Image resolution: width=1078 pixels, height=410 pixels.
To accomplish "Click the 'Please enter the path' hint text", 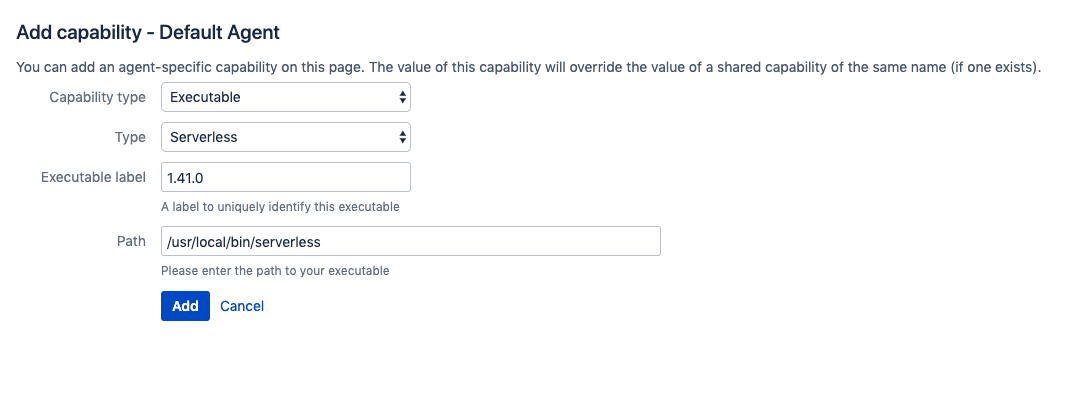I will tap(275, 270).
